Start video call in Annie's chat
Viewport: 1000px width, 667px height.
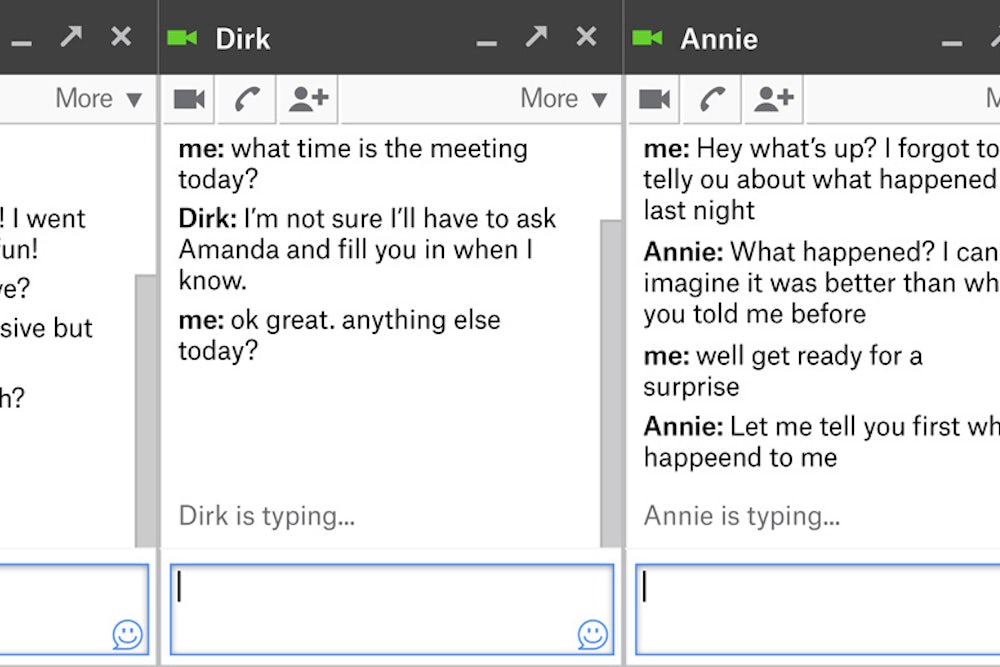[x=654, y=98]
